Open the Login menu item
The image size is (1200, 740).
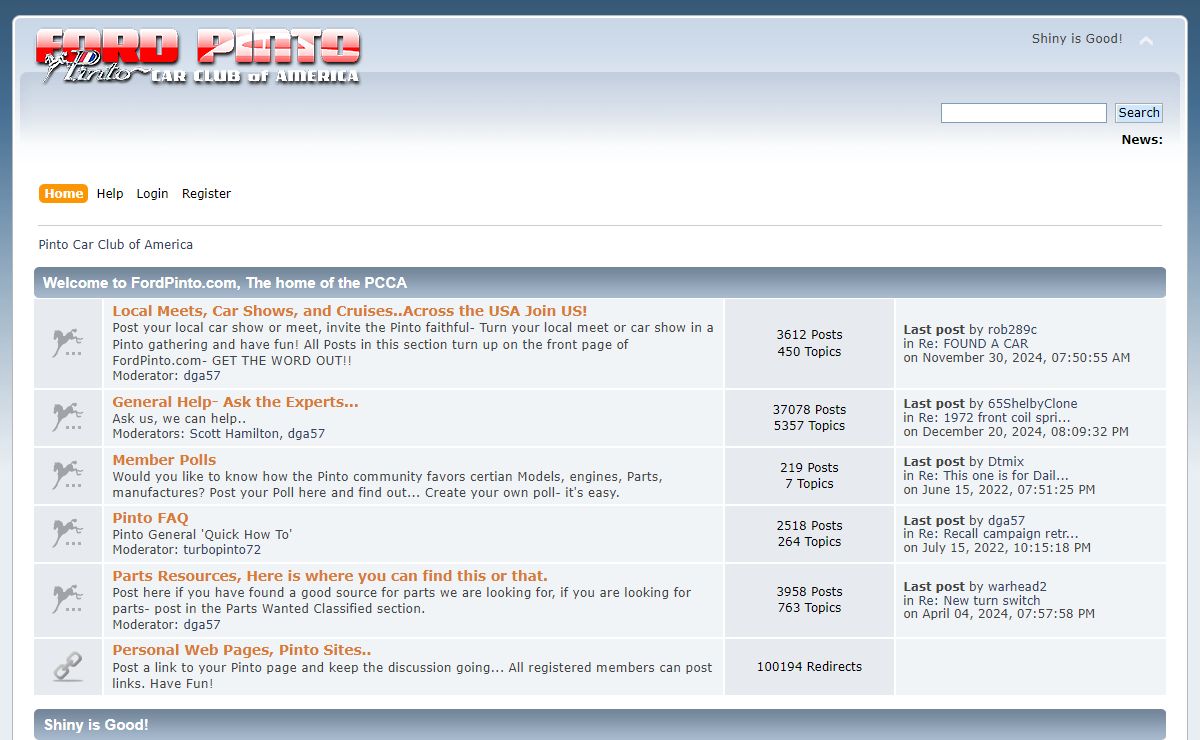click(x=152, y=194)
